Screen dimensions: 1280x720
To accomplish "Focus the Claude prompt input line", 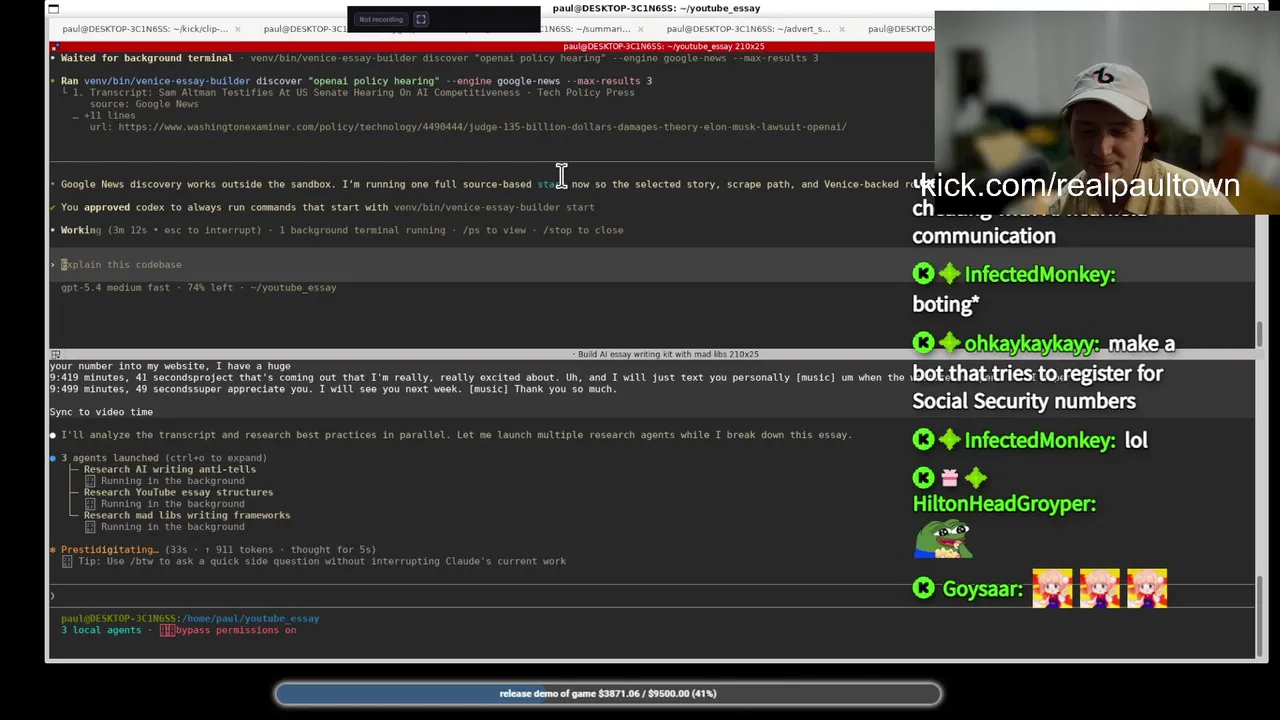I will coord(650,596).
